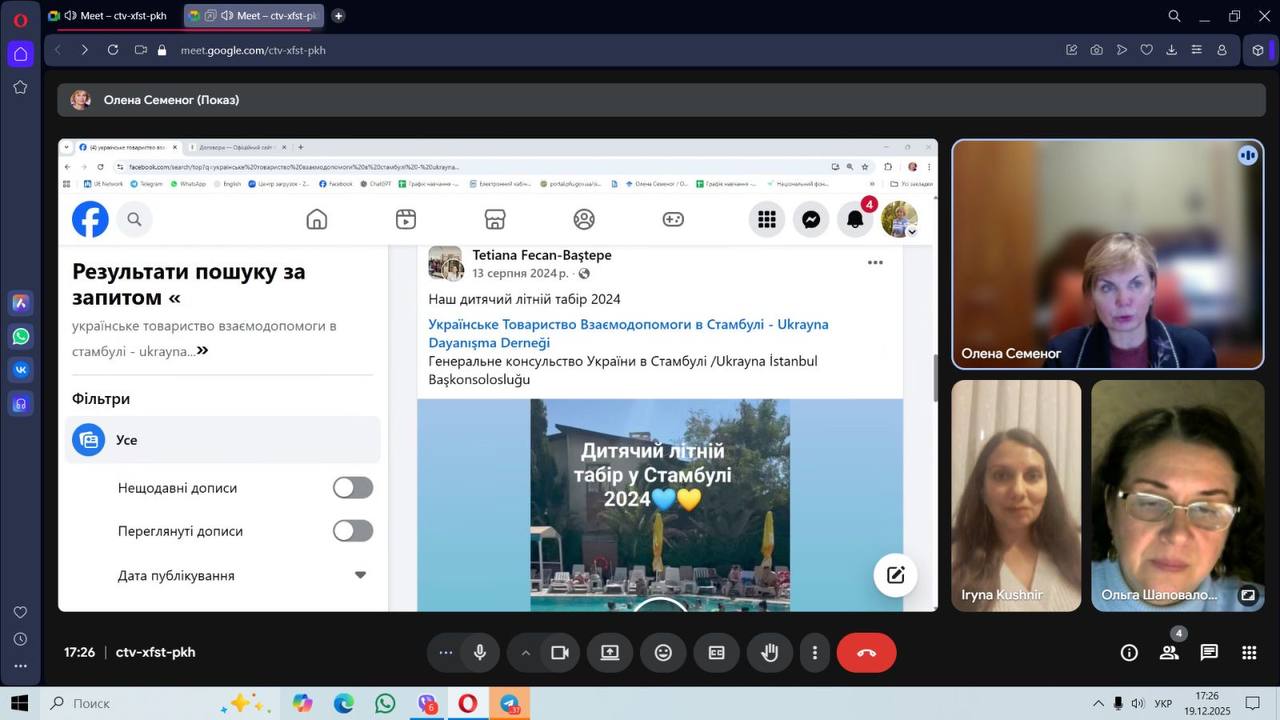Expand the Дата публікування filter

point(360,575)
